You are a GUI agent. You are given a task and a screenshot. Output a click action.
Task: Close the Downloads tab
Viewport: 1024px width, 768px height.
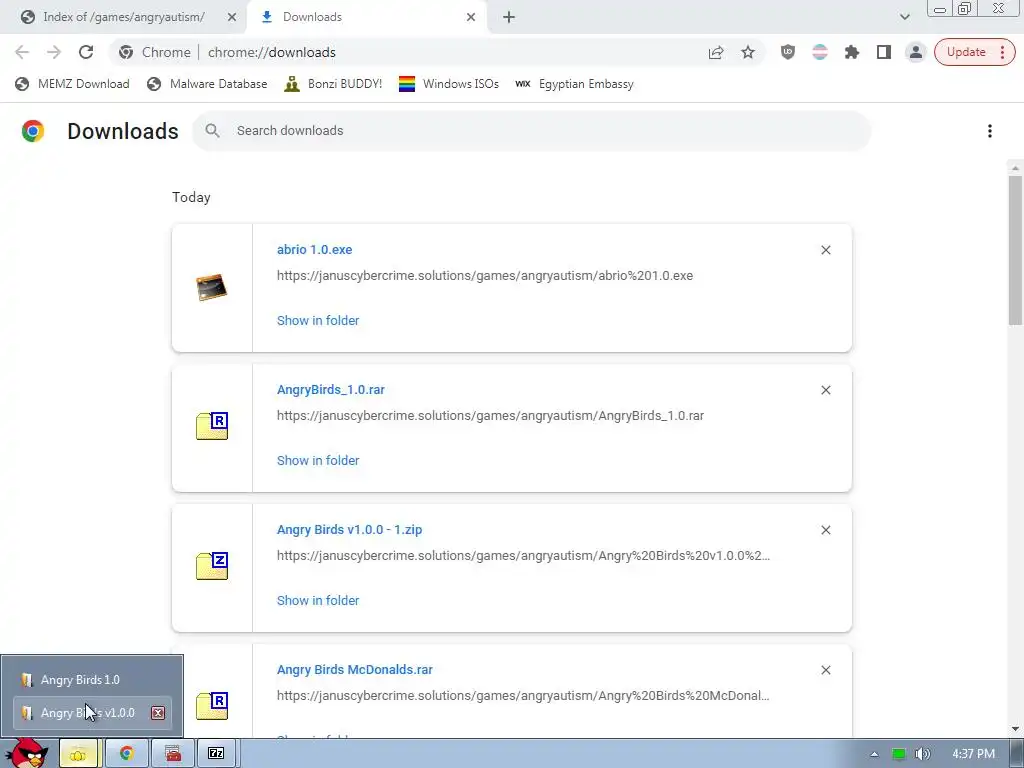(x=471, y=18)
